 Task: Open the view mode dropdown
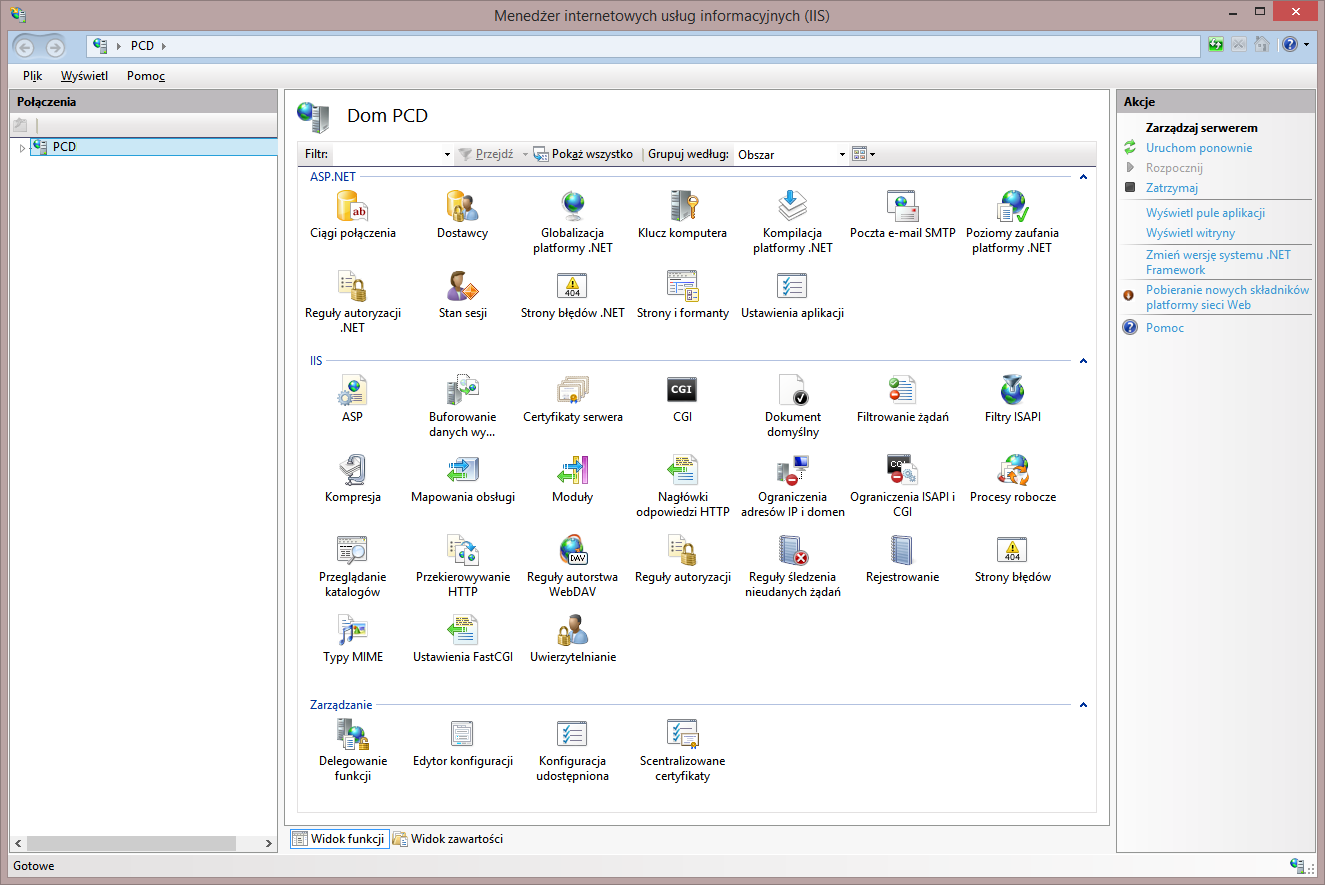pyautogui.click(x=864, y=155)
